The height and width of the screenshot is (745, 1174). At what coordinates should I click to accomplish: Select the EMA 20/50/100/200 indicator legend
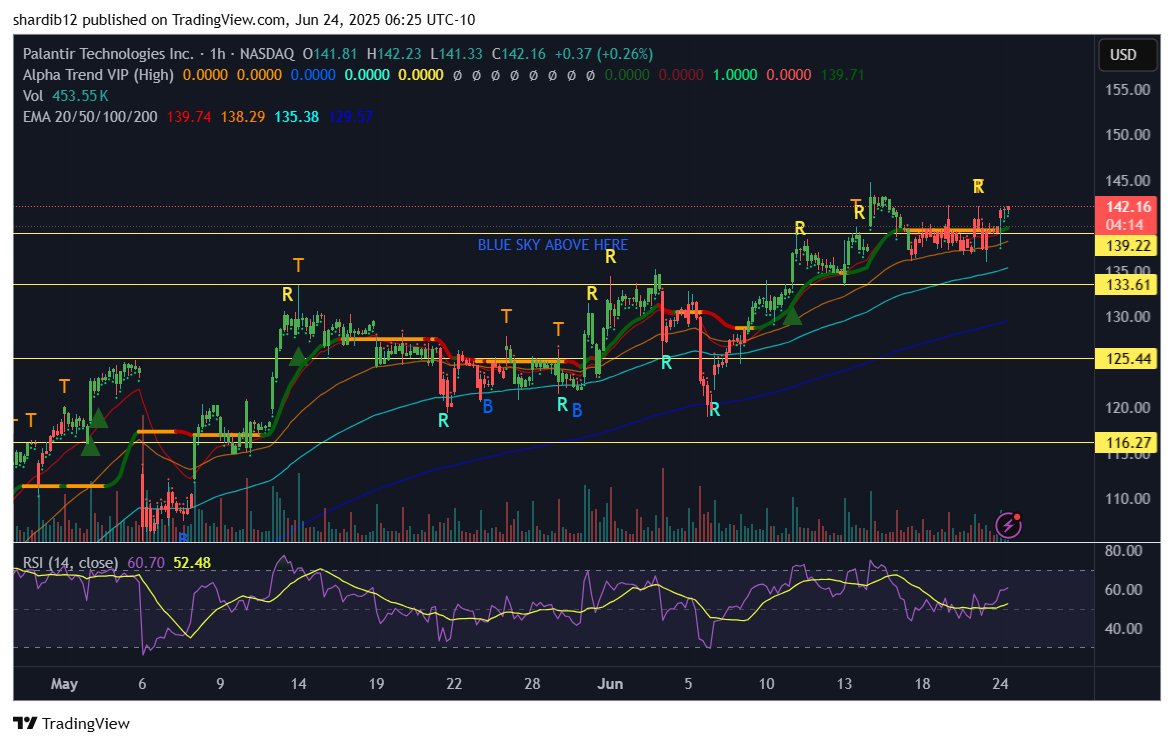[x=90, y=117]
